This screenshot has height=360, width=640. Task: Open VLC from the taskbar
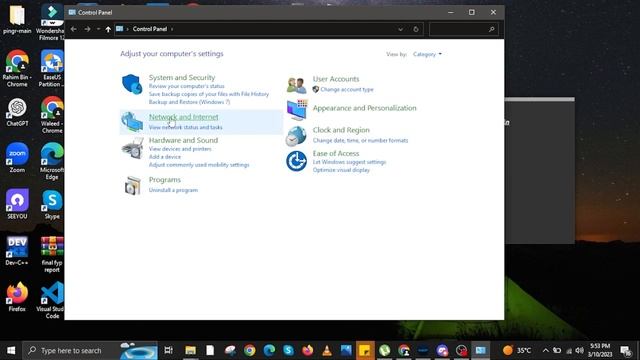pyautogui.click(x=327, y=350)
